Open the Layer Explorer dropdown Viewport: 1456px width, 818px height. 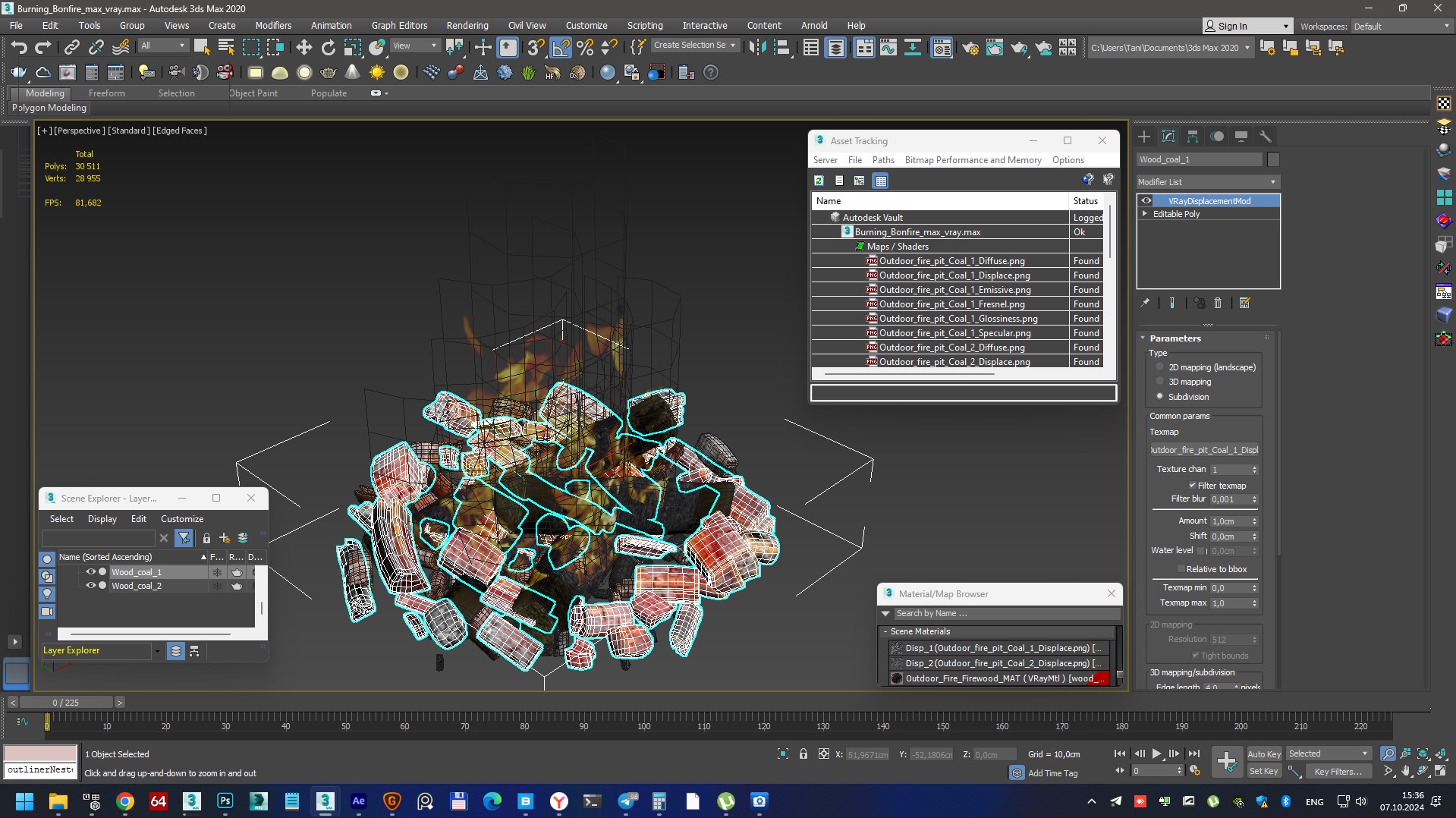pyautogui.click(x=157, y=651)
